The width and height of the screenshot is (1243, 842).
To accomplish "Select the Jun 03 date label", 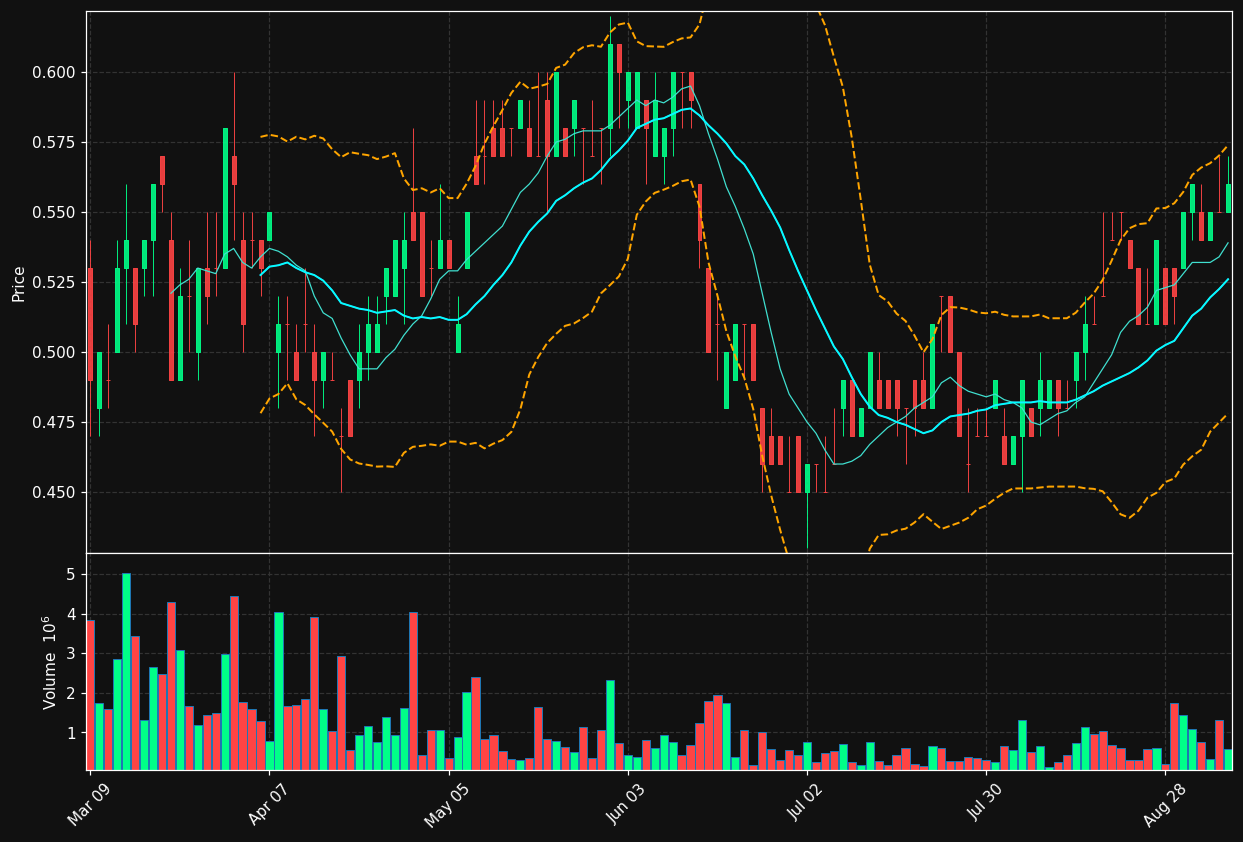I will click(627, 802).
